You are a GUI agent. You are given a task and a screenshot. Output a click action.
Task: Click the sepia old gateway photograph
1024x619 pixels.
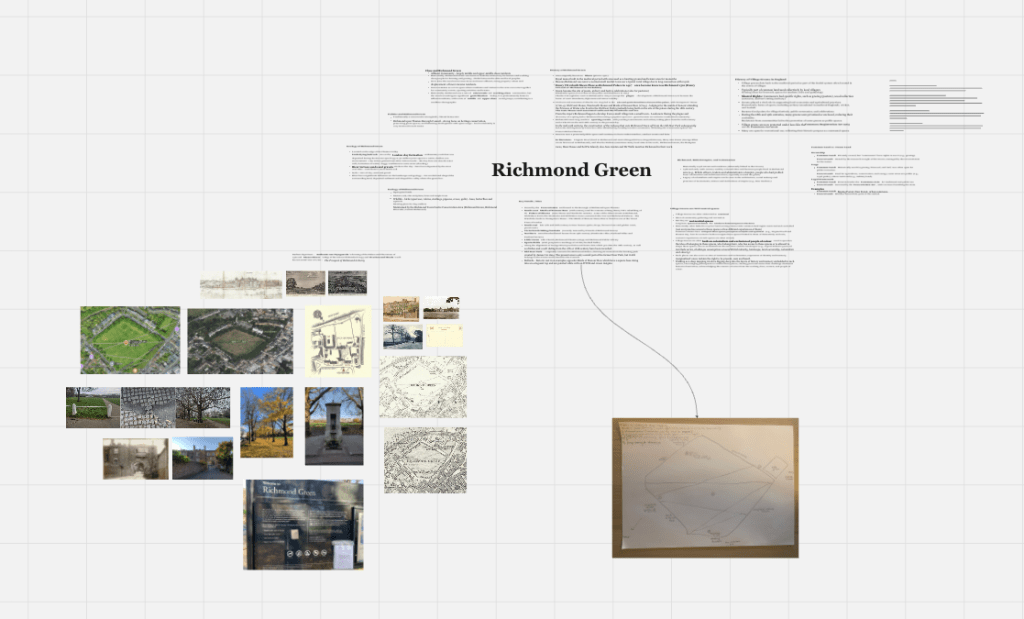pos(135,459)
